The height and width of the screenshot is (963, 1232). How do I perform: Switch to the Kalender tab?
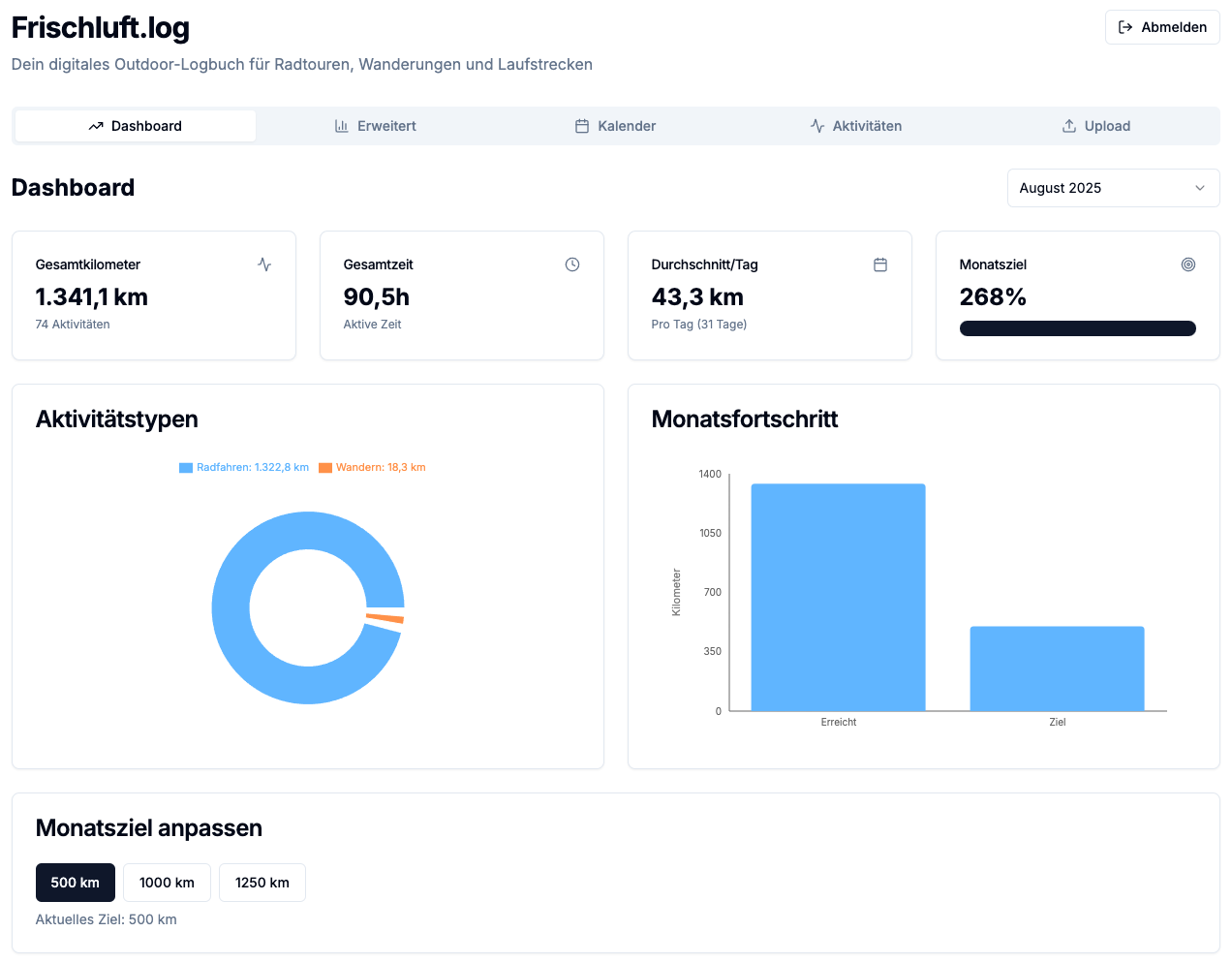616,126
